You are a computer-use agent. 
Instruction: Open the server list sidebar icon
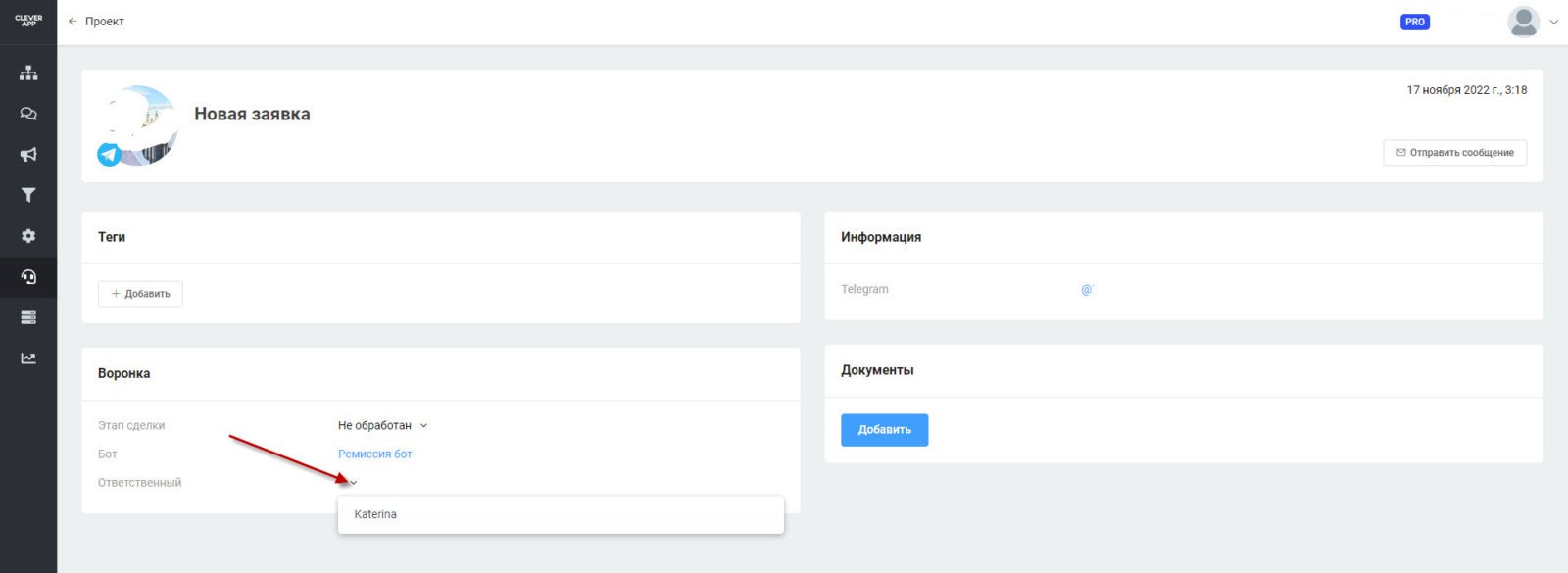click(28, 317)
